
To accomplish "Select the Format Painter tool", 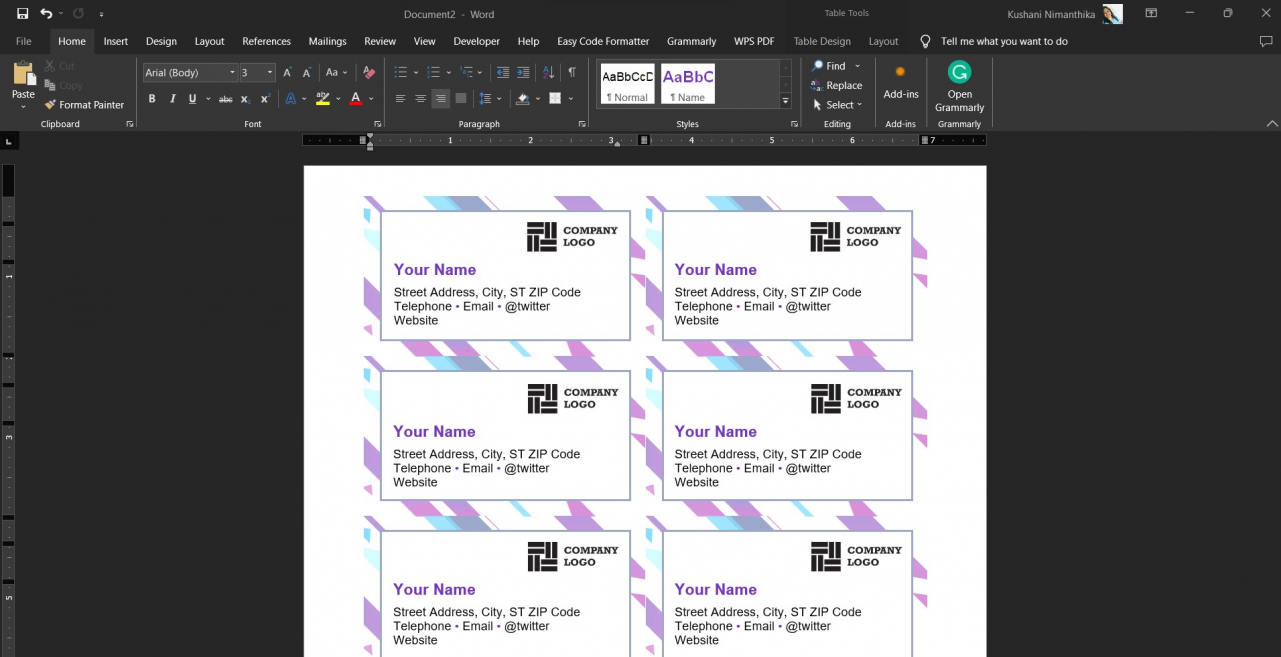I will [84, 104].
